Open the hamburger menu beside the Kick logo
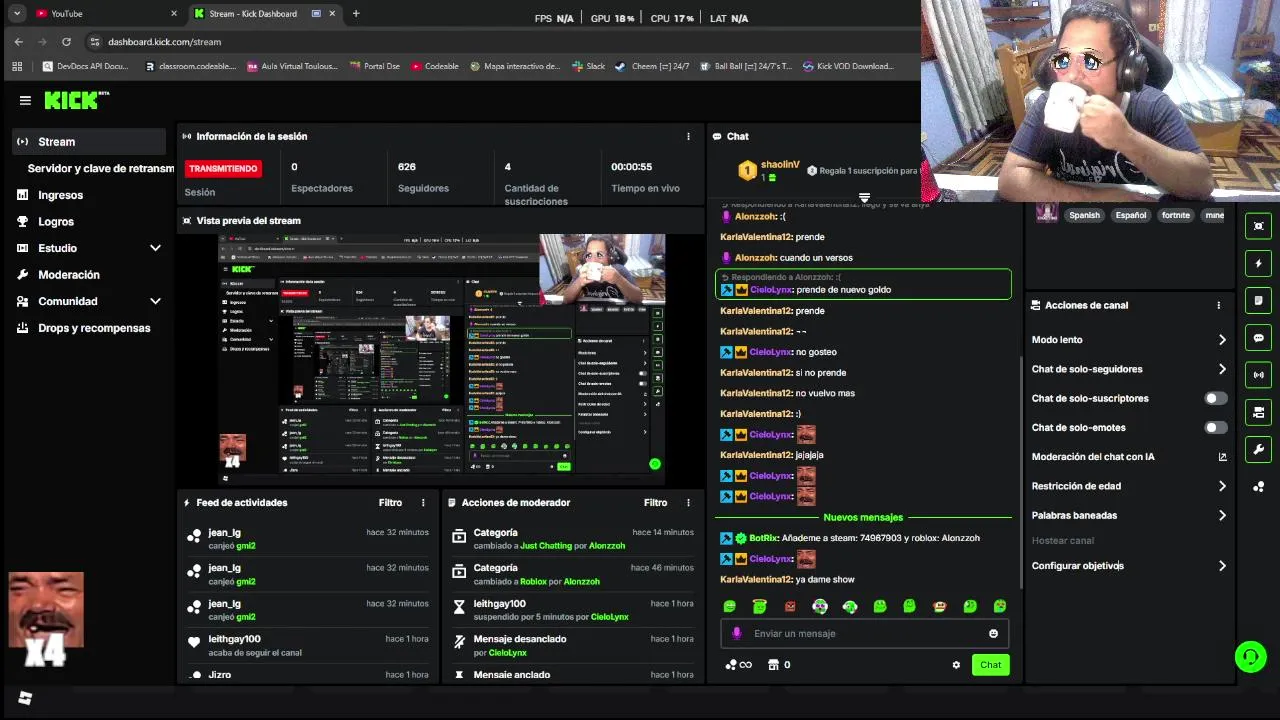 [x=25, y=100]
